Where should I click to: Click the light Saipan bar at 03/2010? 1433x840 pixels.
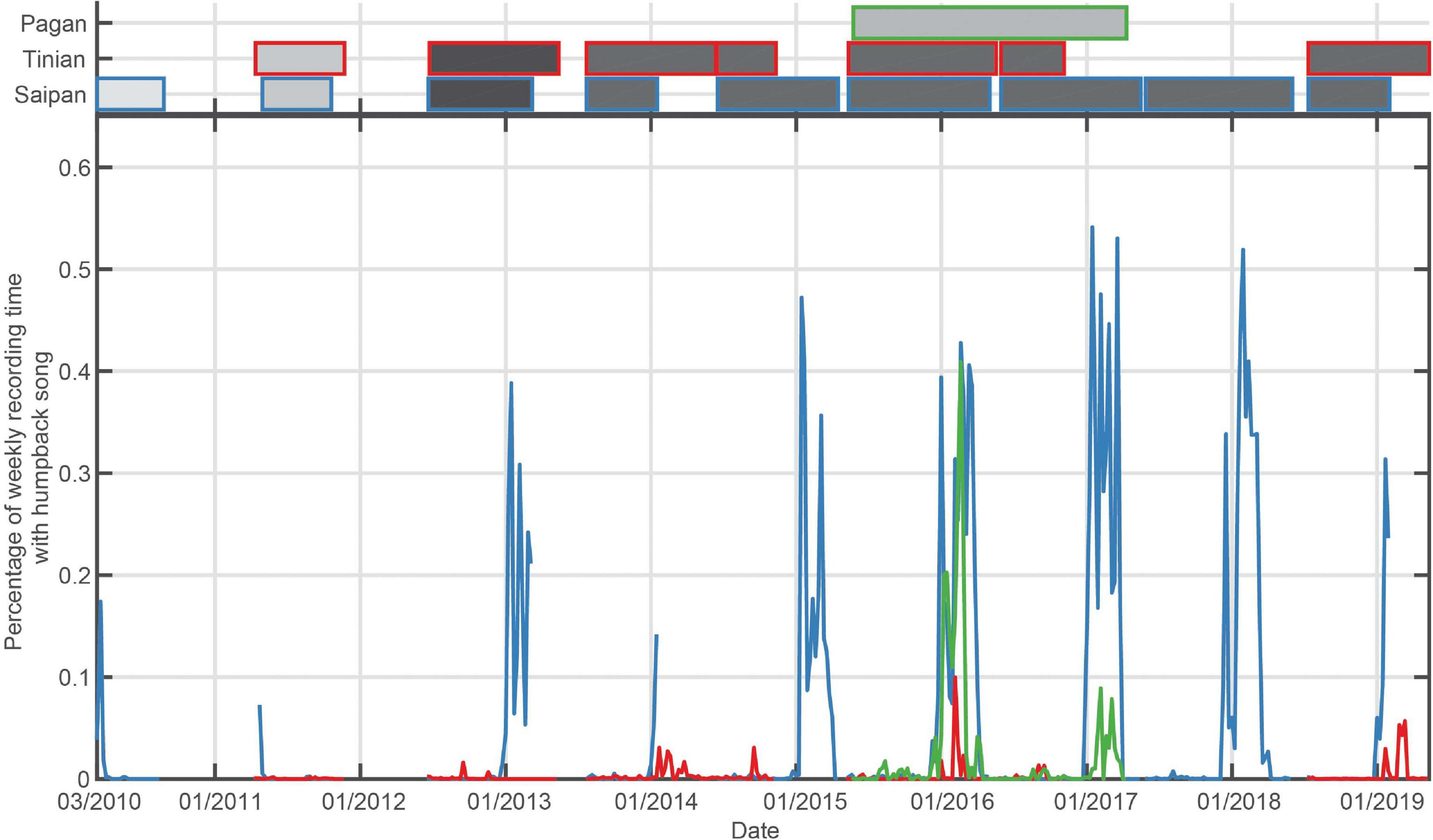point(131,94)
